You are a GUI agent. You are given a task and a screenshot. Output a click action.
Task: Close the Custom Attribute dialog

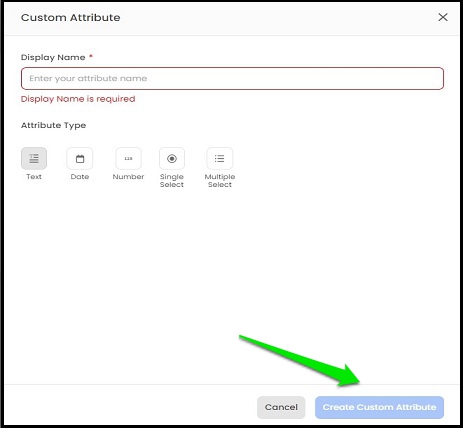tap(443, 17)
